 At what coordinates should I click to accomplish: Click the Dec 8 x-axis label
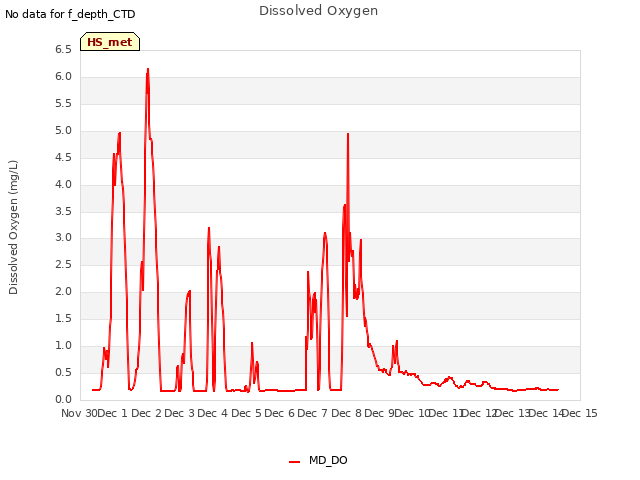(347, 413)
